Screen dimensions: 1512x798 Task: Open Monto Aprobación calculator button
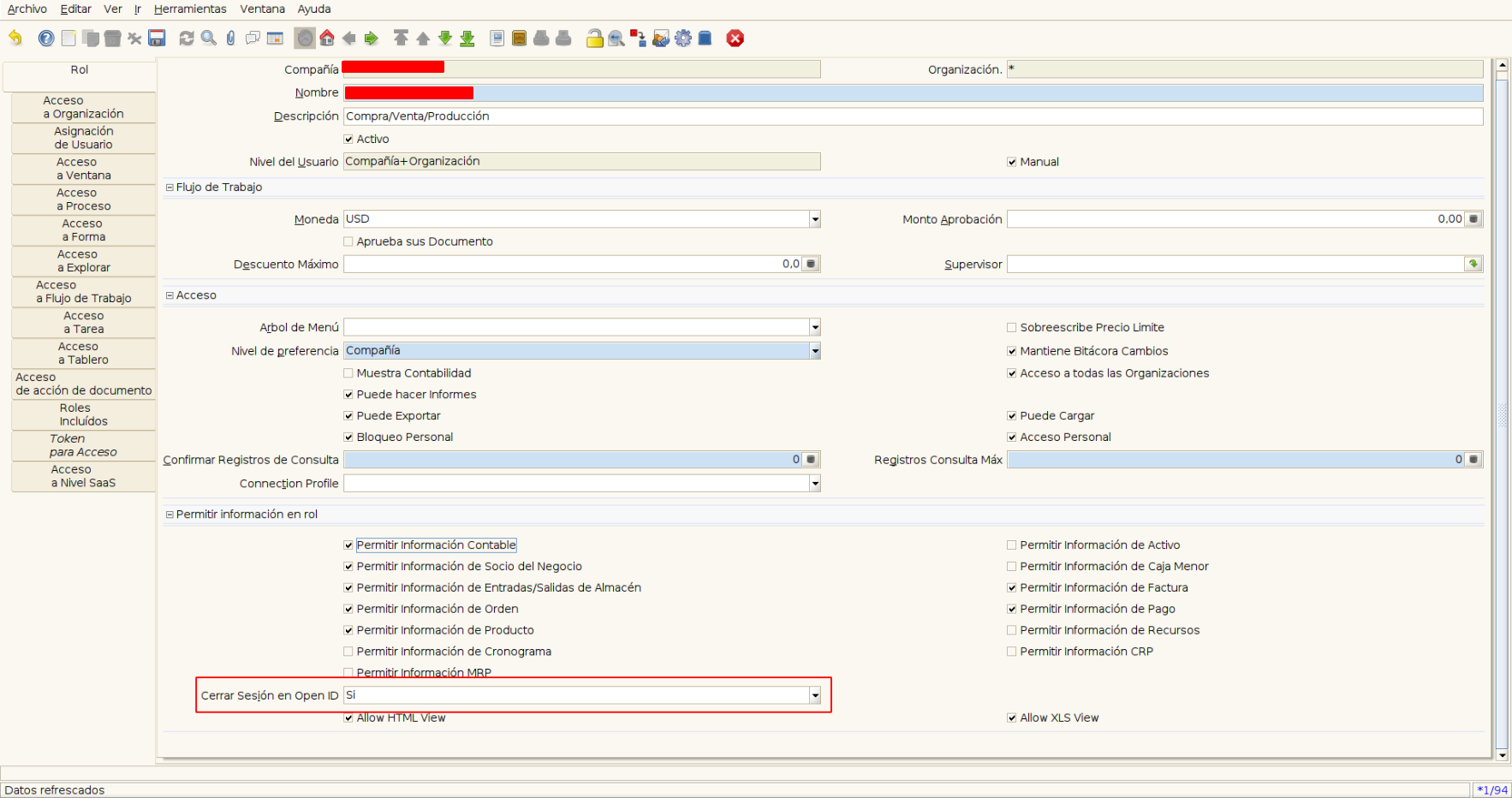pyautogui.click(x=1473, y=219)
